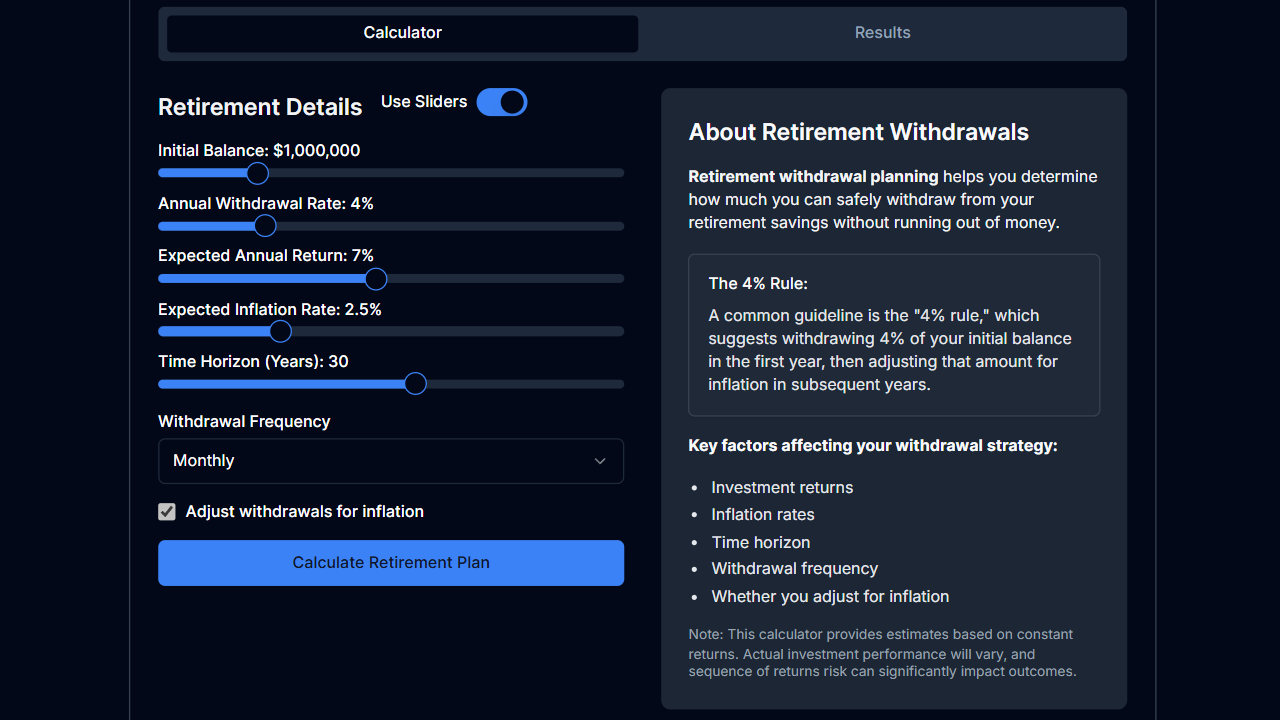
Task: Click the chevron on the Monthly selector
Action: click(600, 461)
